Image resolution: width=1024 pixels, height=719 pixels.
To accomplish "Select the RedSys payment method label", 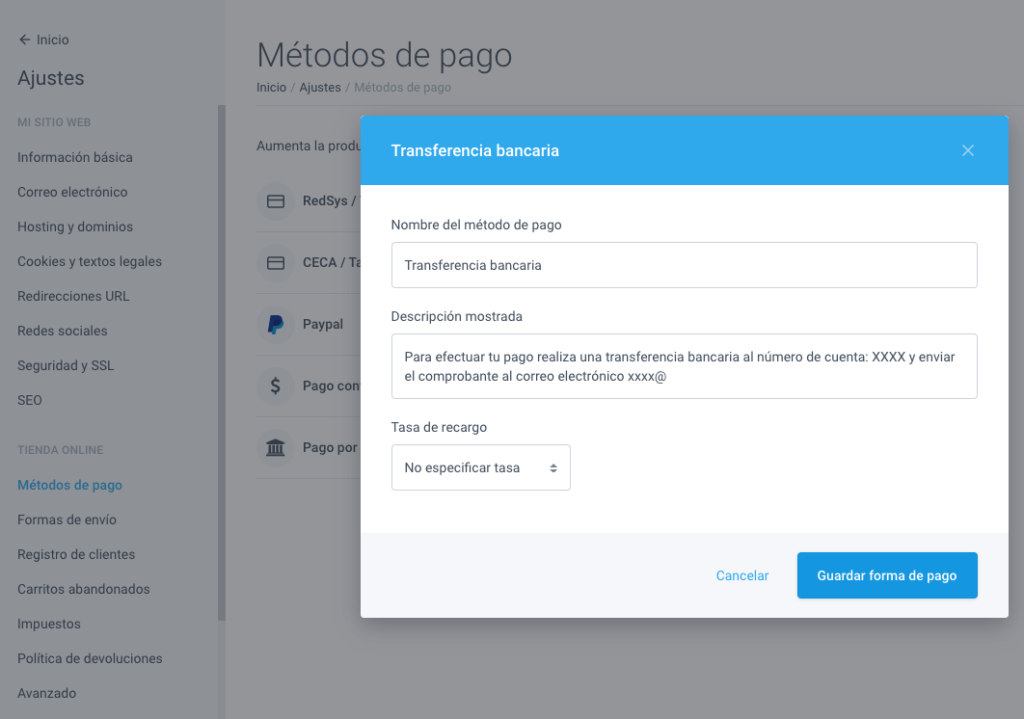I will [330, 201].
